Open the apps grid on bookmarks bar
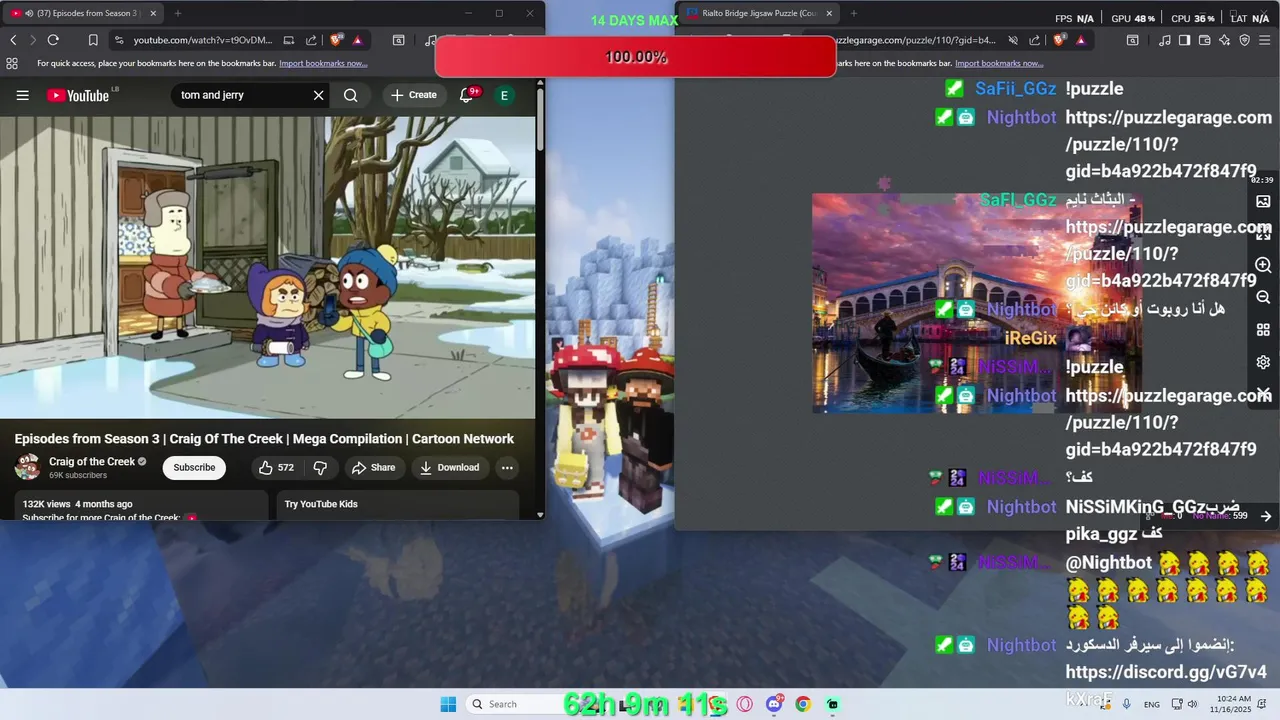This screenshot has width=1280, height=720. (12, 63)
